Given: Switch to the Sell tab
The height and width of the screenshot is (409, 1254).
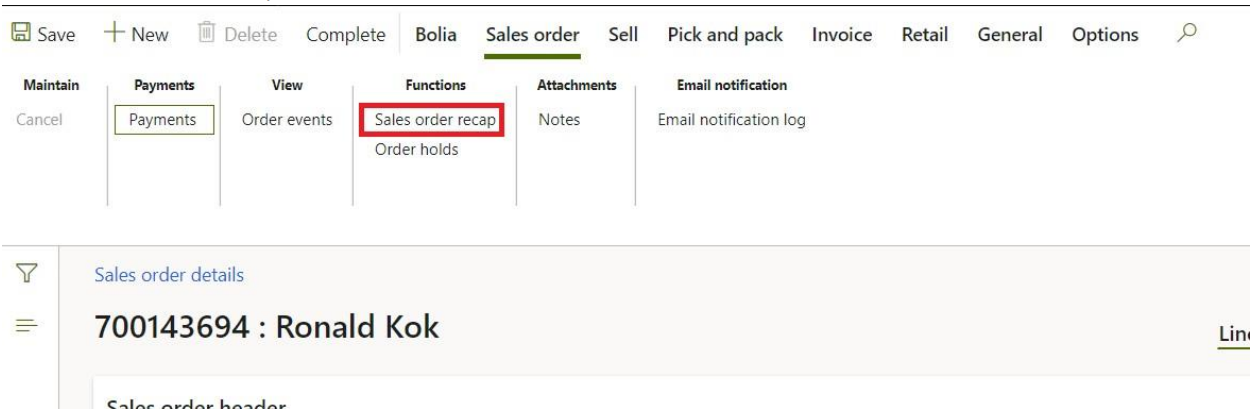Looking at the screenshot, I should tap(623, 35).
